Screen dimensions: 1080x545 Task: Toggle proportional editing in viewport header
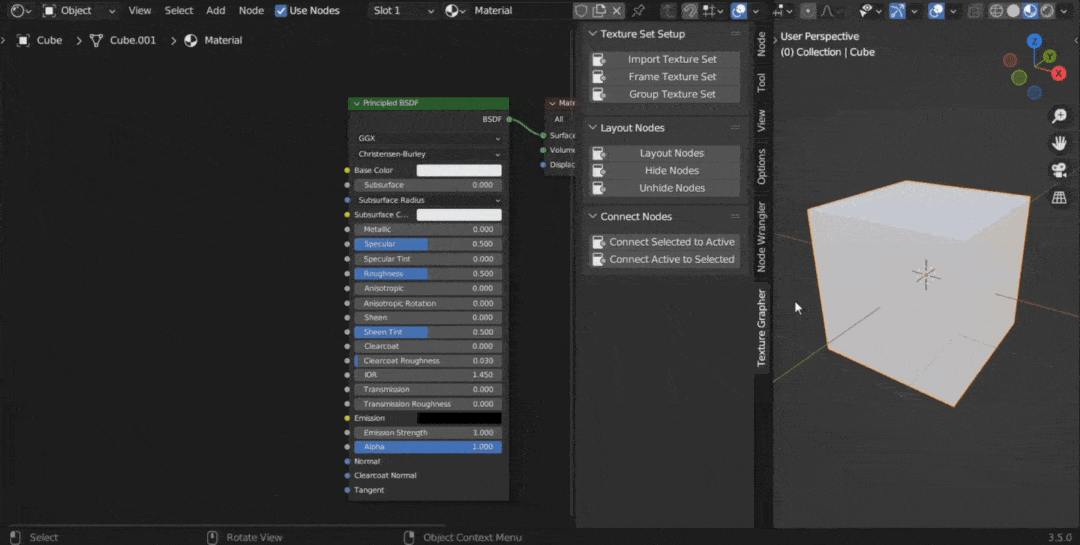tap(809, 11)
